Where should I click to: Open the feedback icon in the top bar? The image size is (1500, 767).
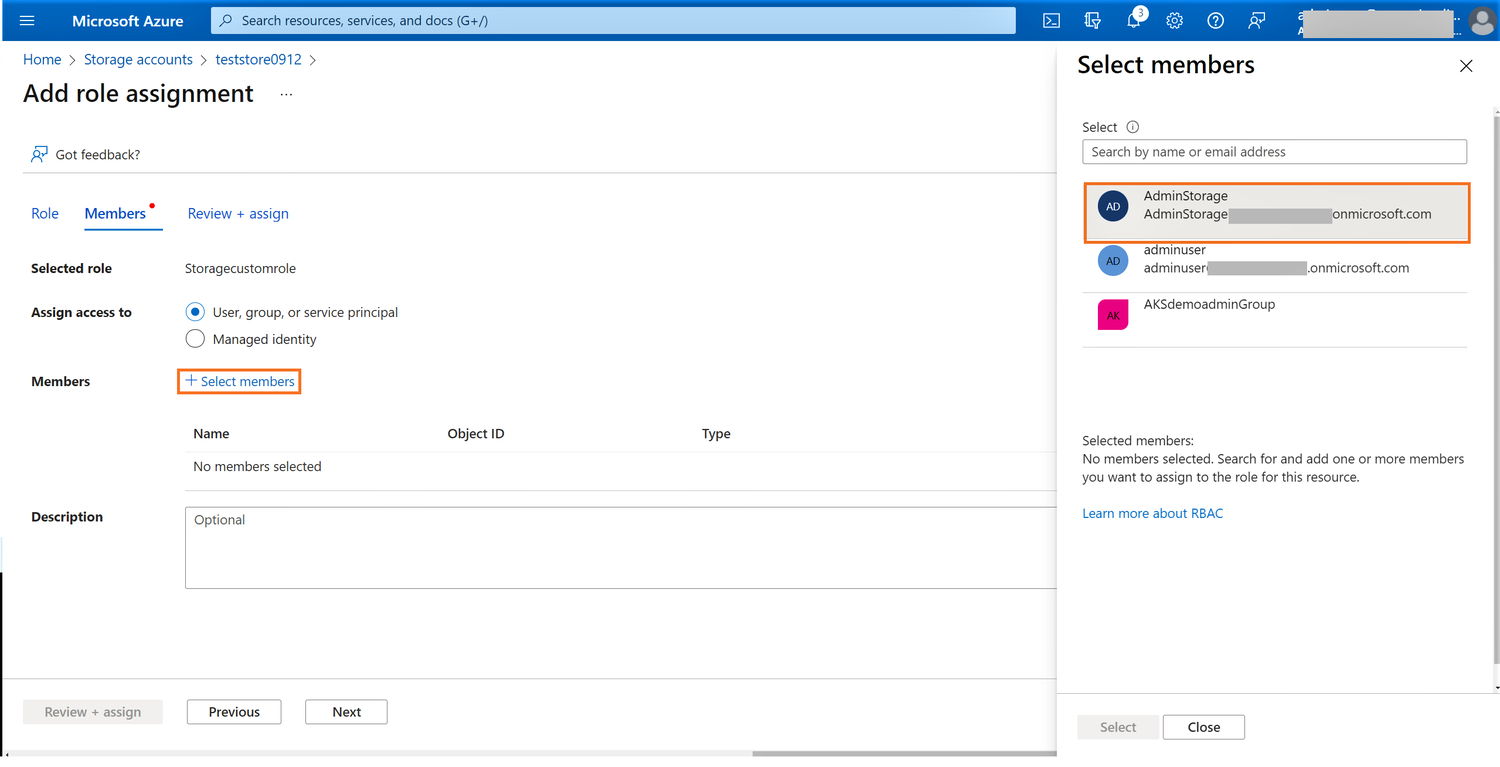pos(1257,20)
